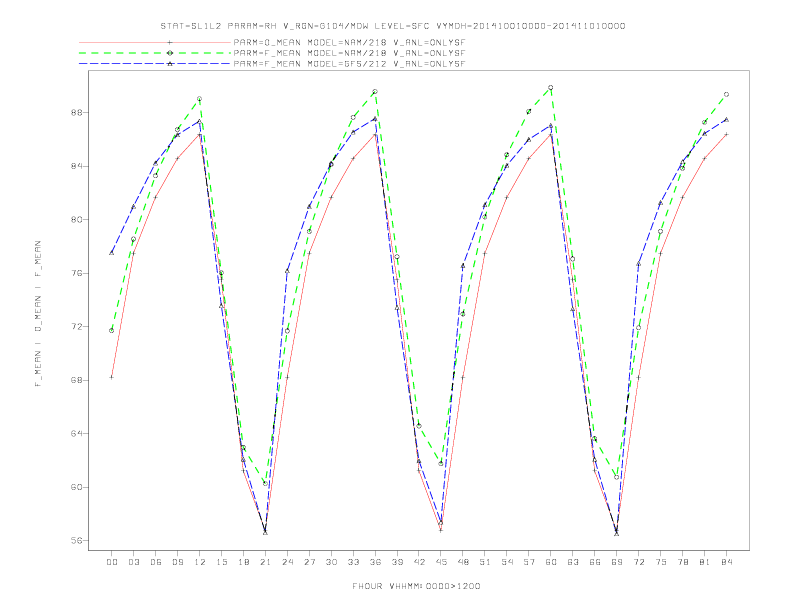Viewport: 792px width, 612px height.
Task: Click the green dashed legend line sample
Action: [x=155, y=53]
